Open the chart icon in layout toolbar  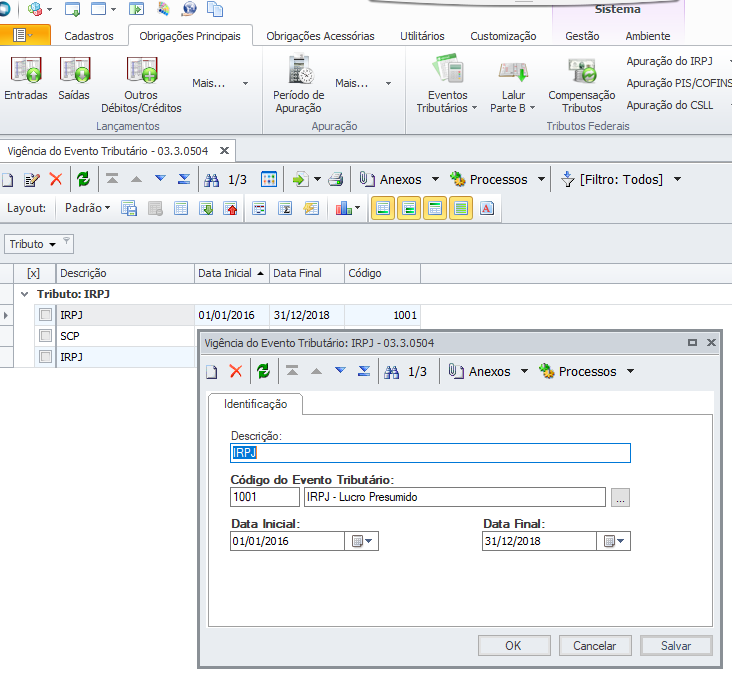pyautogui.click(x=344, y=208)
